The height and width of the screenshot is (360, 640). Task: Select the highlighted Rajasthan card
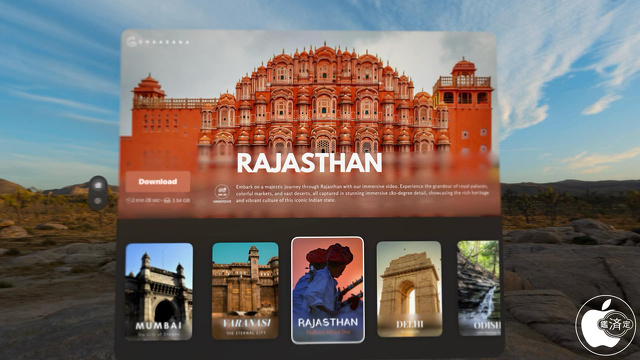click(327, 290)
